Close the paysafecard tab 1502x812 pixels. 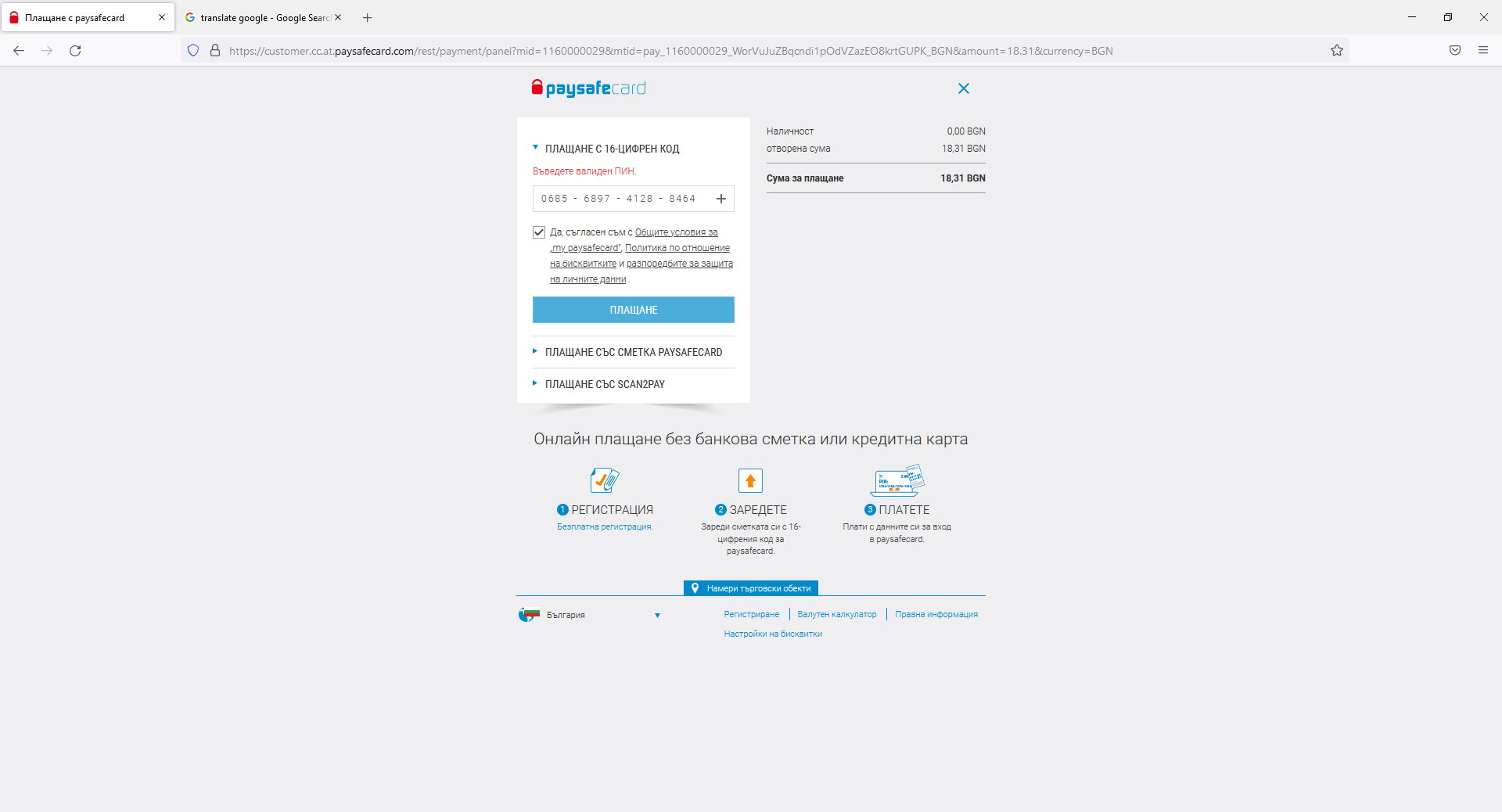[162, 17]
